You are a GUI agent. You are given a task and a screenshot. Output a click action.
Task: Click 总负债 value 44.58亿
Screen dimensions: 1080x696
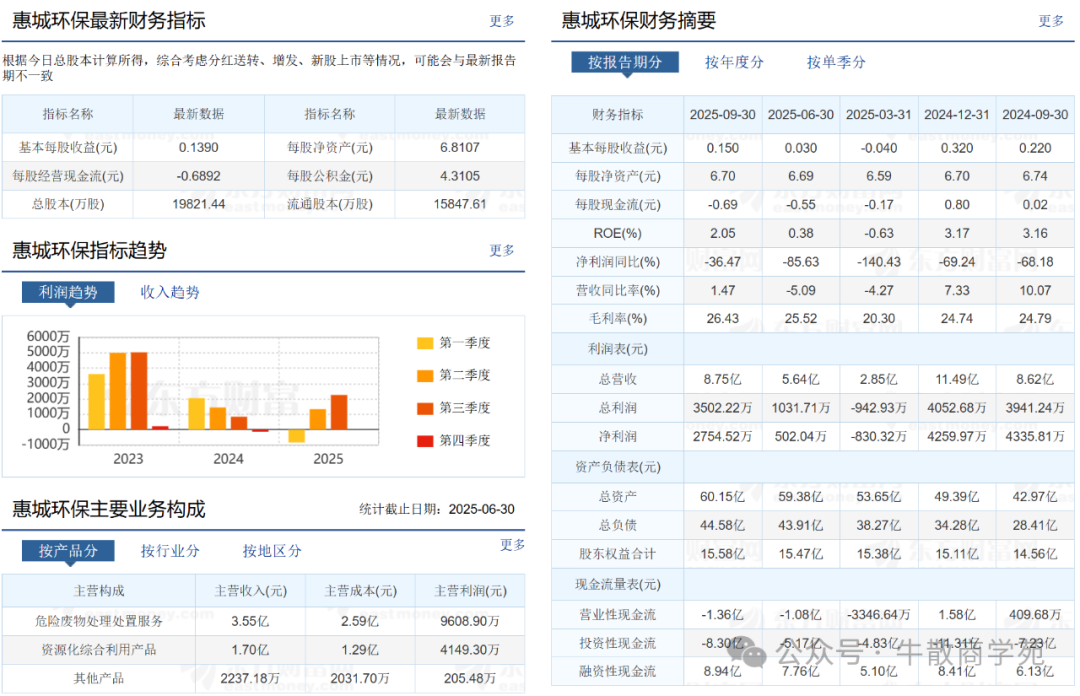[x=723, y=525]
